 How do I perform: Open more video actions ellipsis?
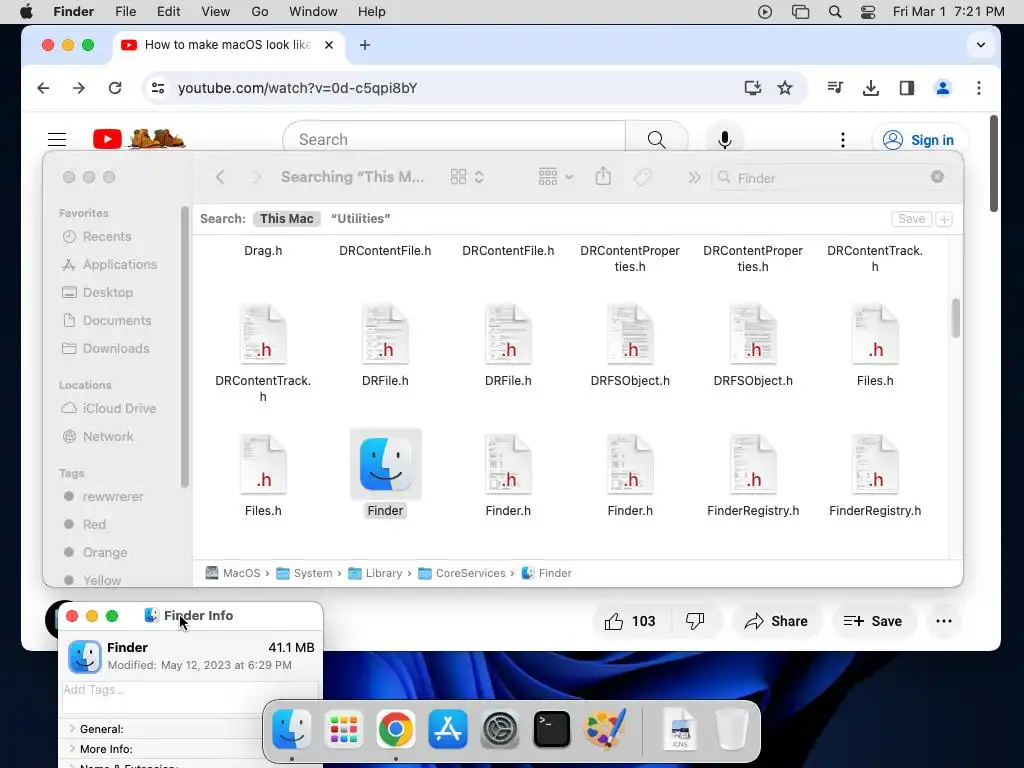pos(944,621)
